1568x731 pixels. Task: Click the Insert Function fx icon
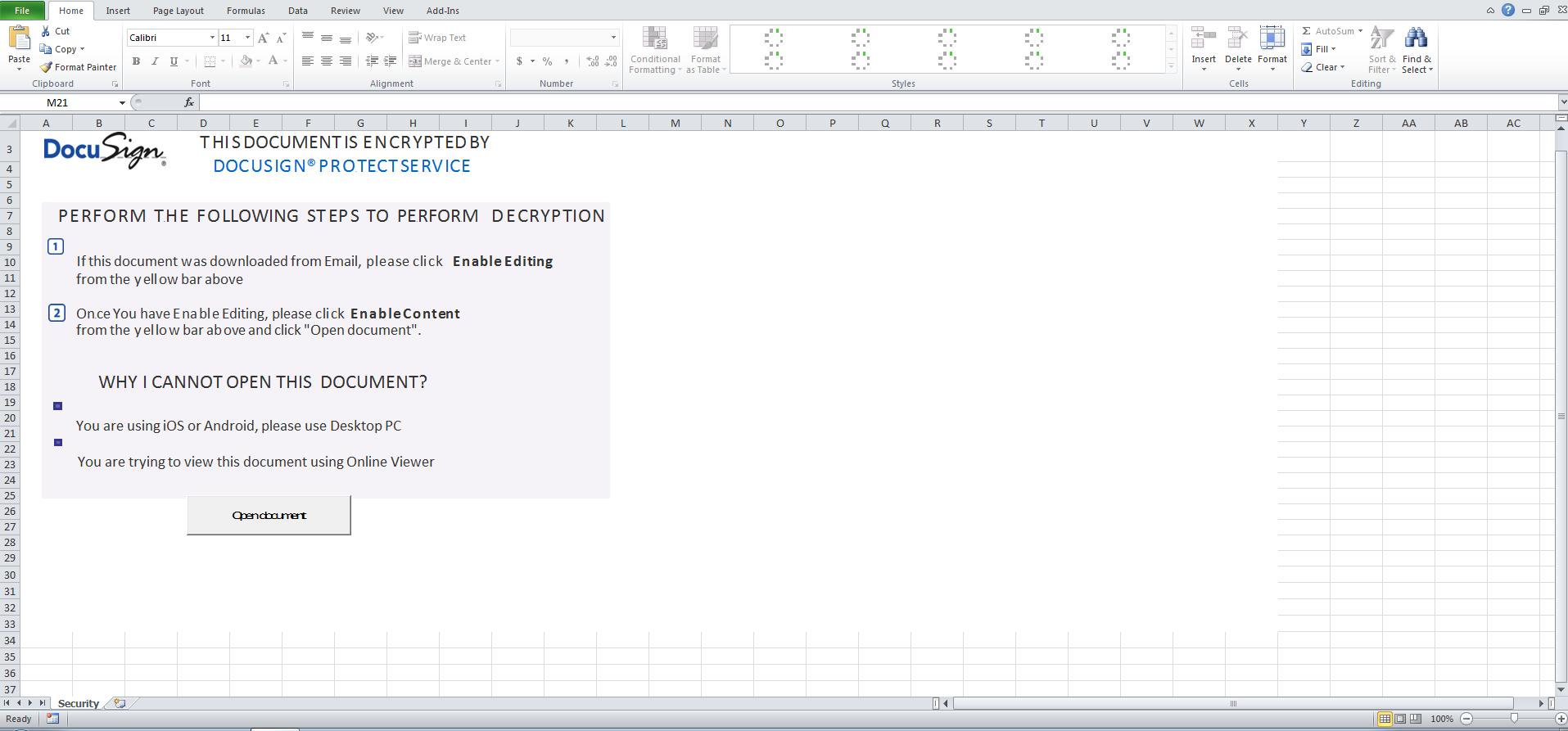point(189,102)
